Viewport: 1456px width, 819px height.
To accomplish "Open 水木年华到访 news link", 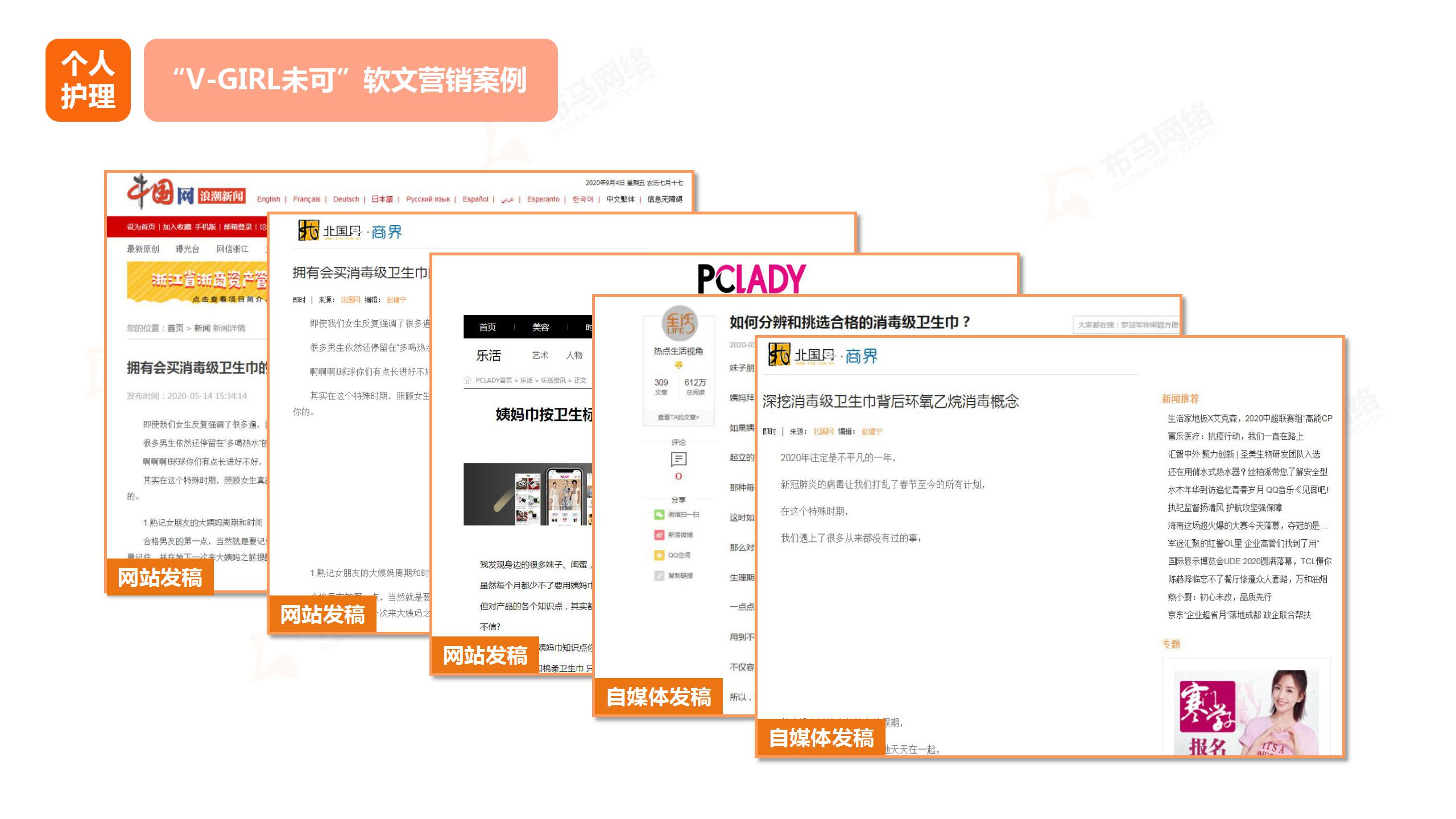I will point(1248,490).
